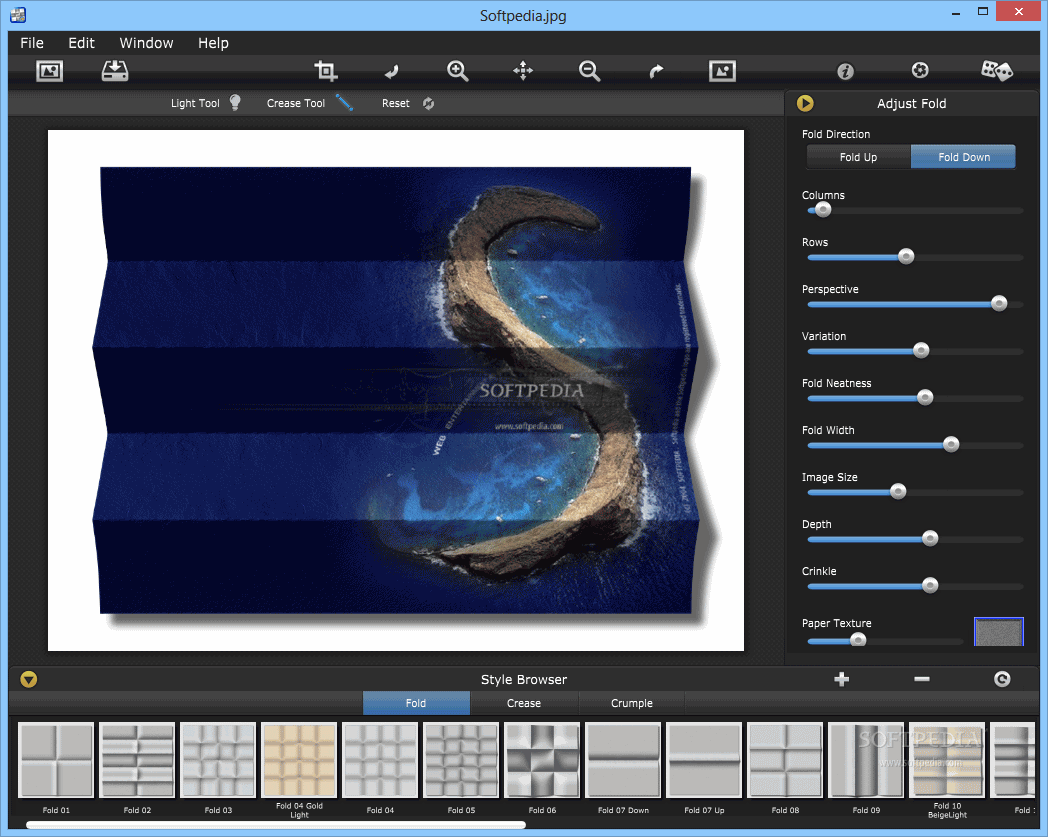Click the Image Size slider handle

[x=898, y=491]
